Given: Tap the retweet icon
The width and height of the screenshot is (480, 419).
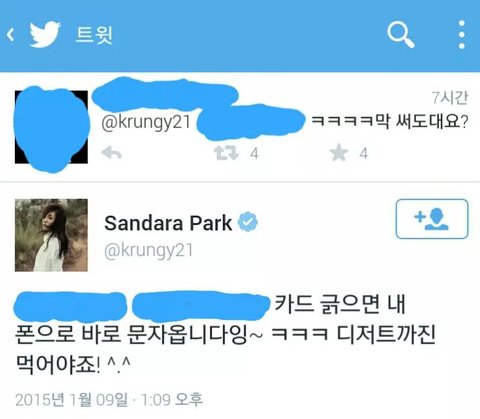Looking at the screenshot, I should 226,153.
